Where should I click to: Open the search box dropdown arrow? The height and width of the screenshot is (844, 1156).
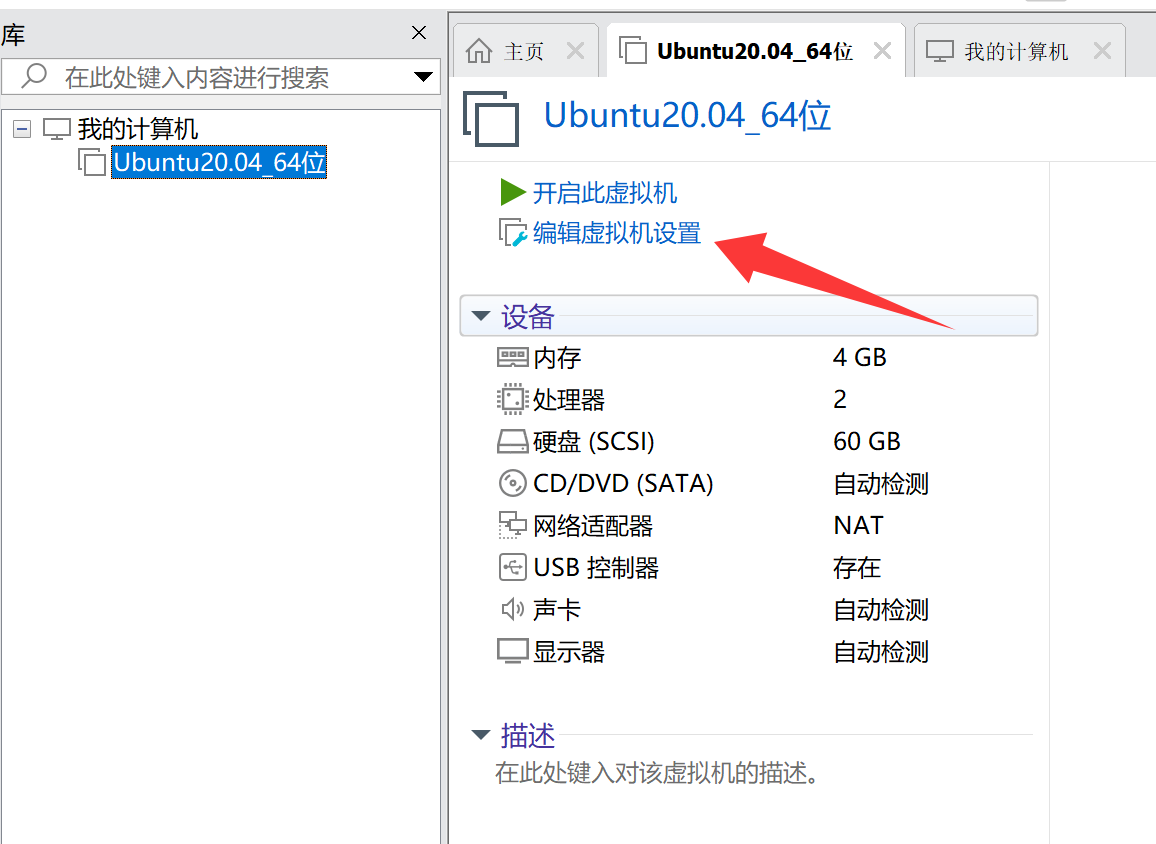point(423,77)
